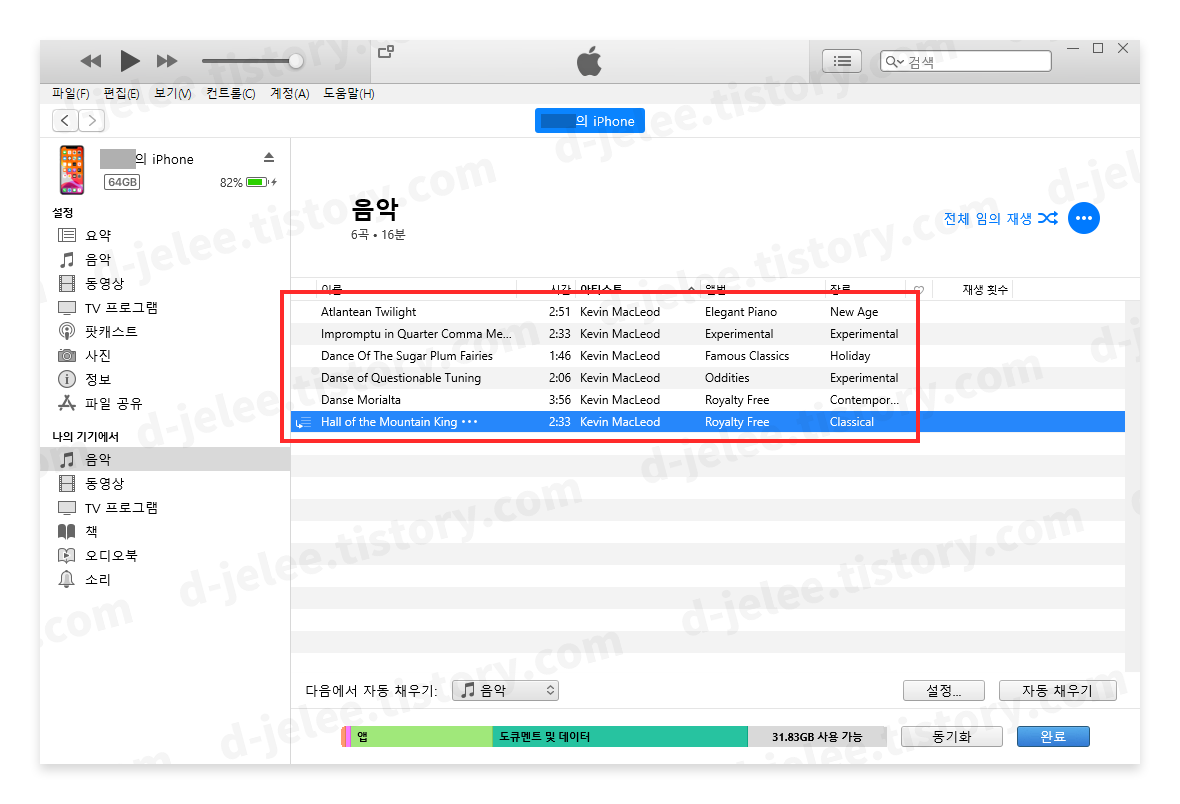Open 동영상 under the 설정 section
Image resolution: width=1180 pixels, height=804 pixels.
coord(104,283)
